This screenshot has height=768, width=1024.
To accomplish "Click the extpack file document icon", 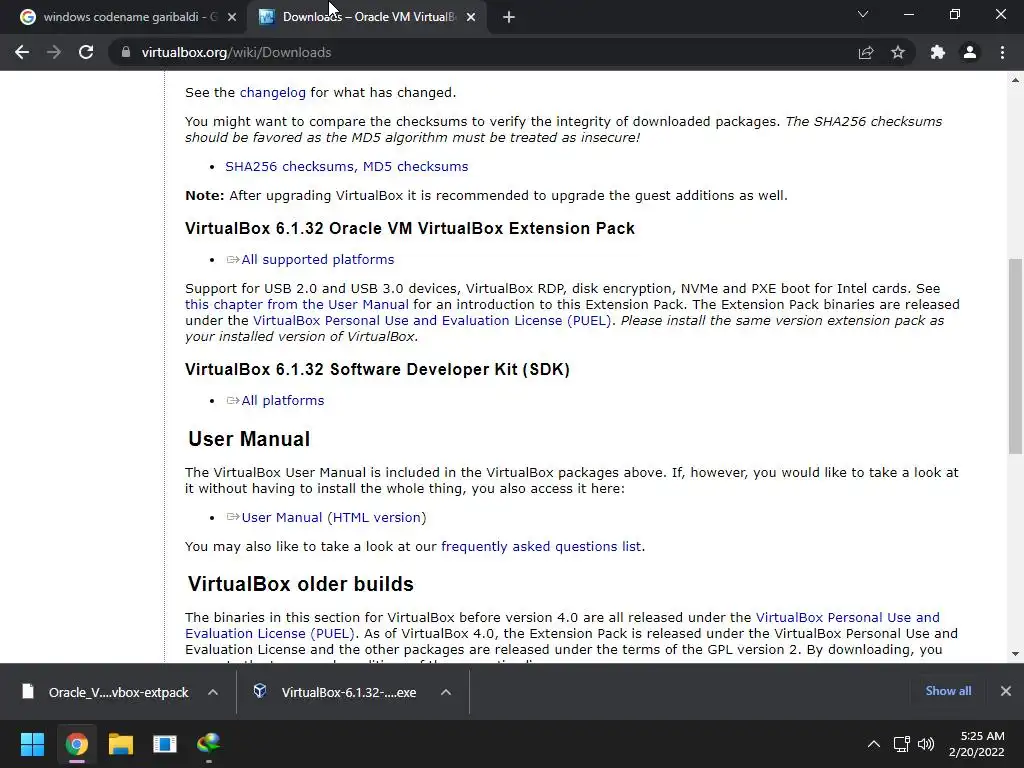I will (27, 691).
